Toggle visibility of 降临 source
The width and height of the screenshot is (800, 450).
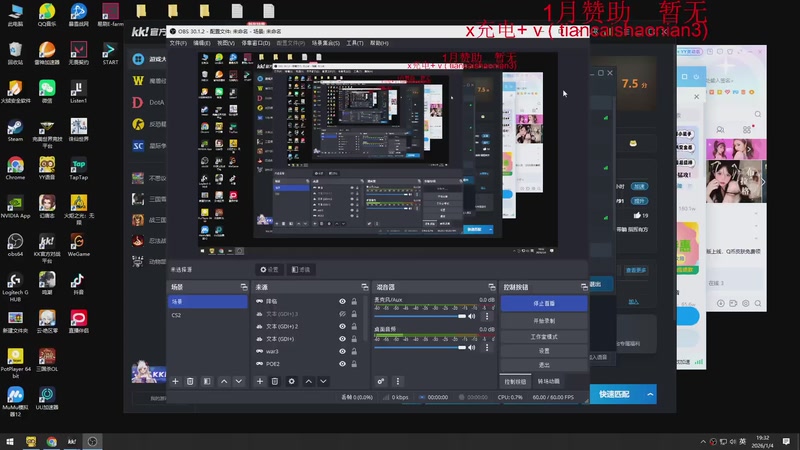tap(342, 302)
